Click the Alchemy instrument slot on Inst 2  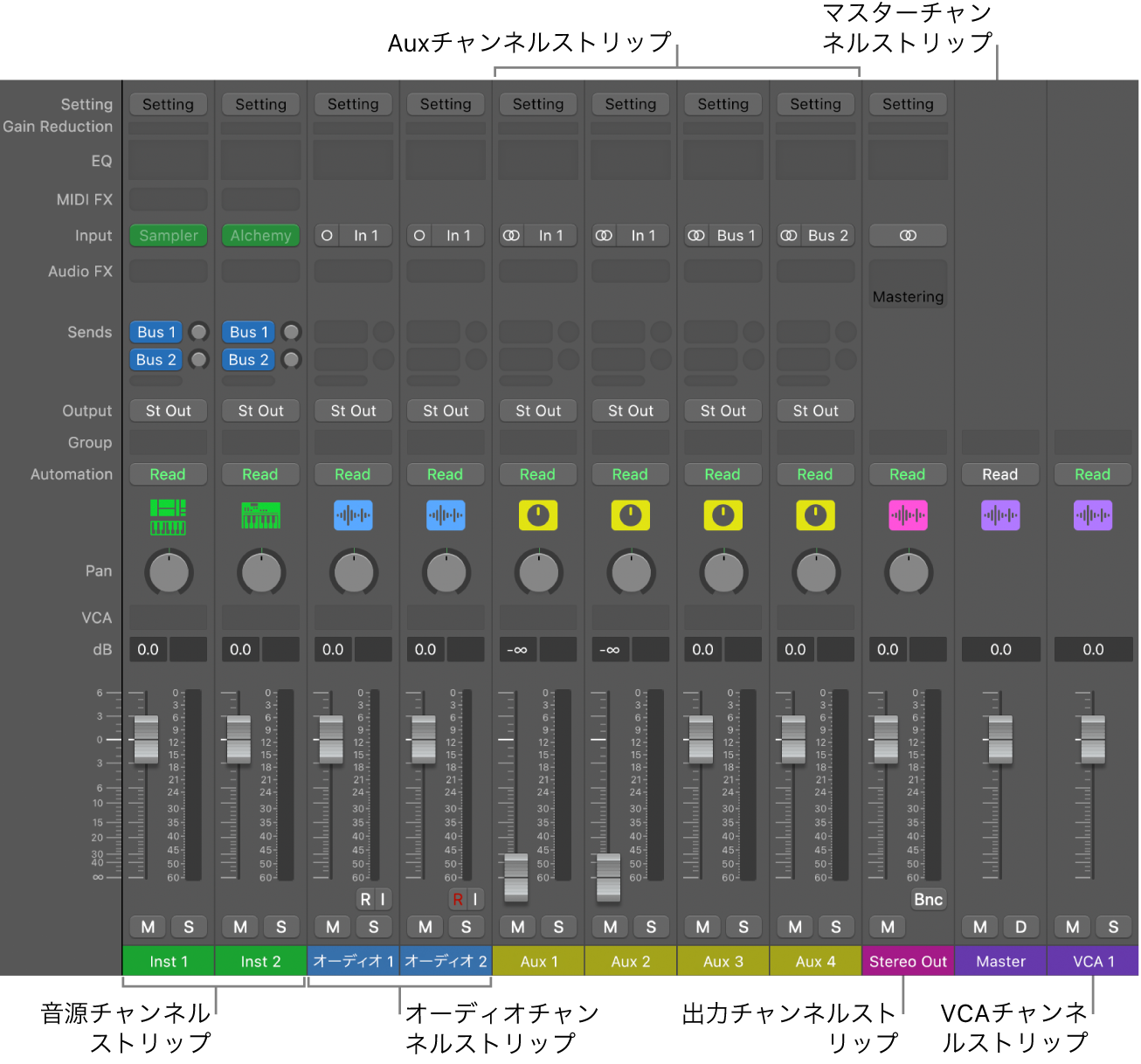(260, 235)
